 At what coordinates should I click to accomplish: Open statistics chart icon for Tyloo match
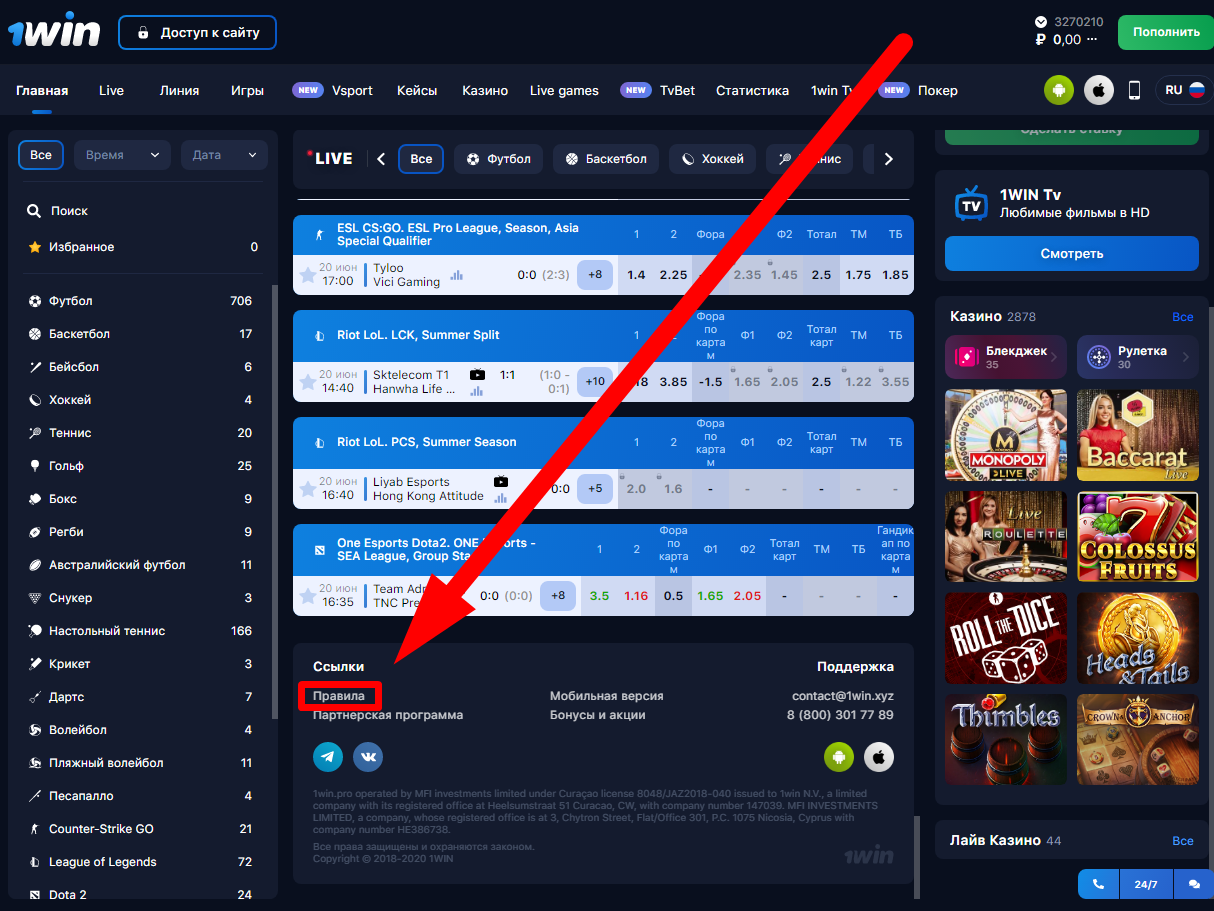click(457, 275)
